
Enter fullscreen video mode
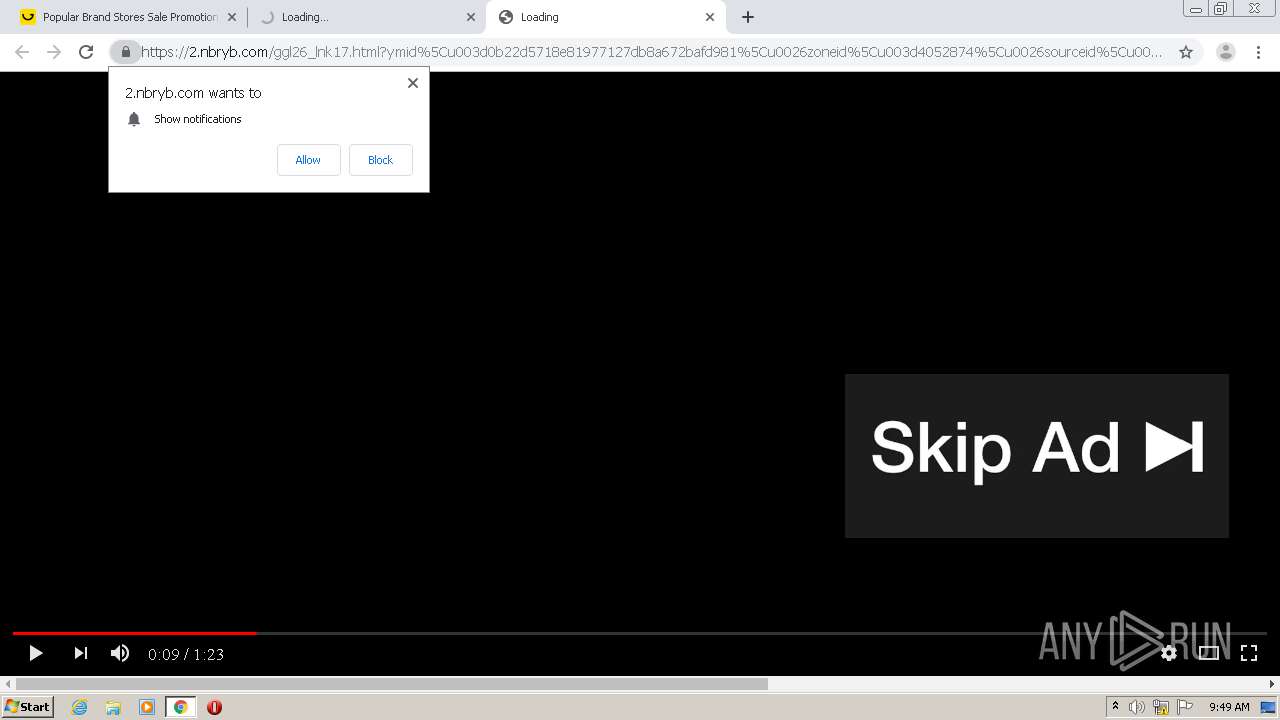pyautogui.click(x=1248, y=654)
